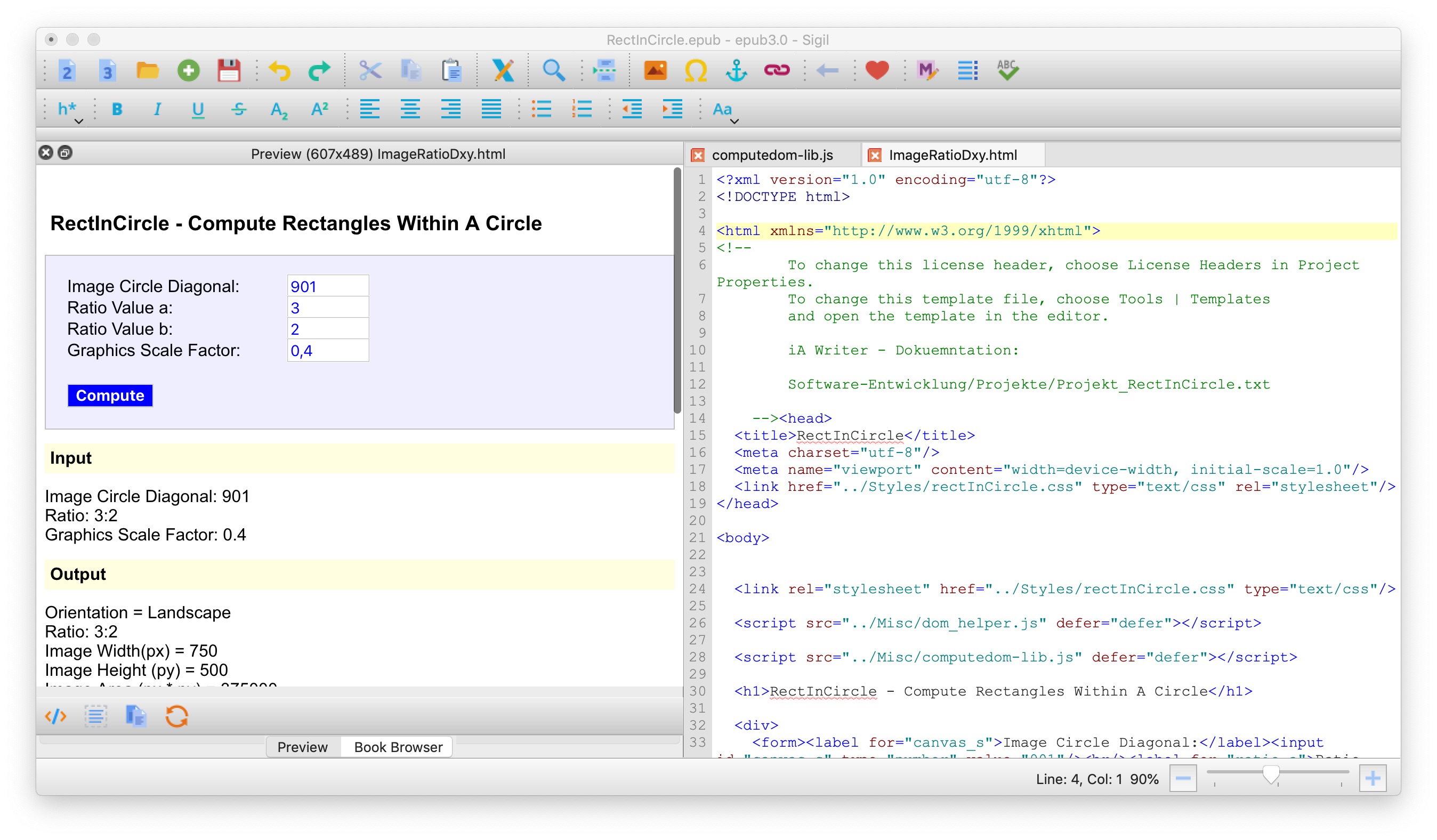Split at cursor icon

(x=604, y=71)
